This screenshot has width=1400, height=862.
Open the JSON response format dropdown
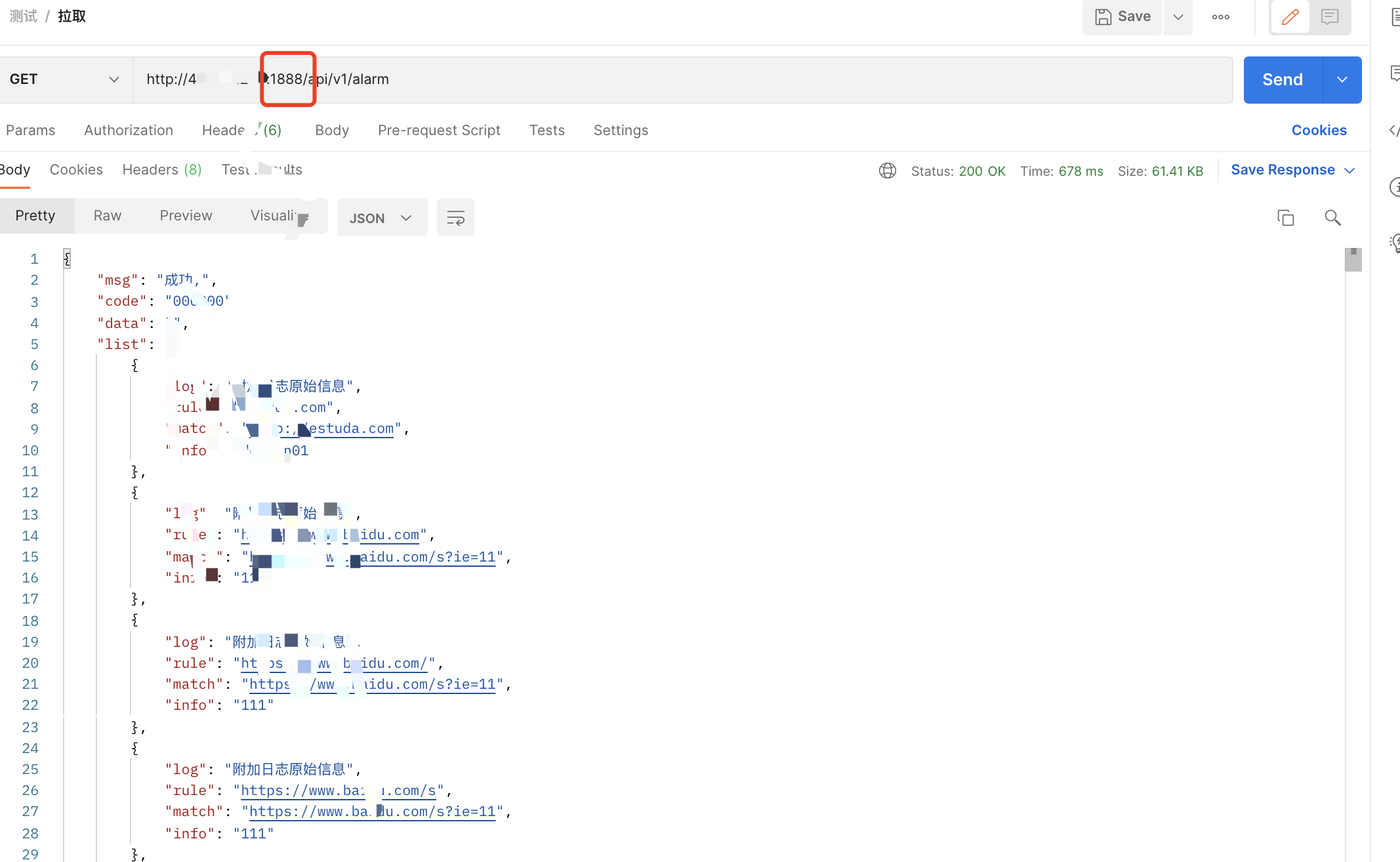[x=382, y=217]
